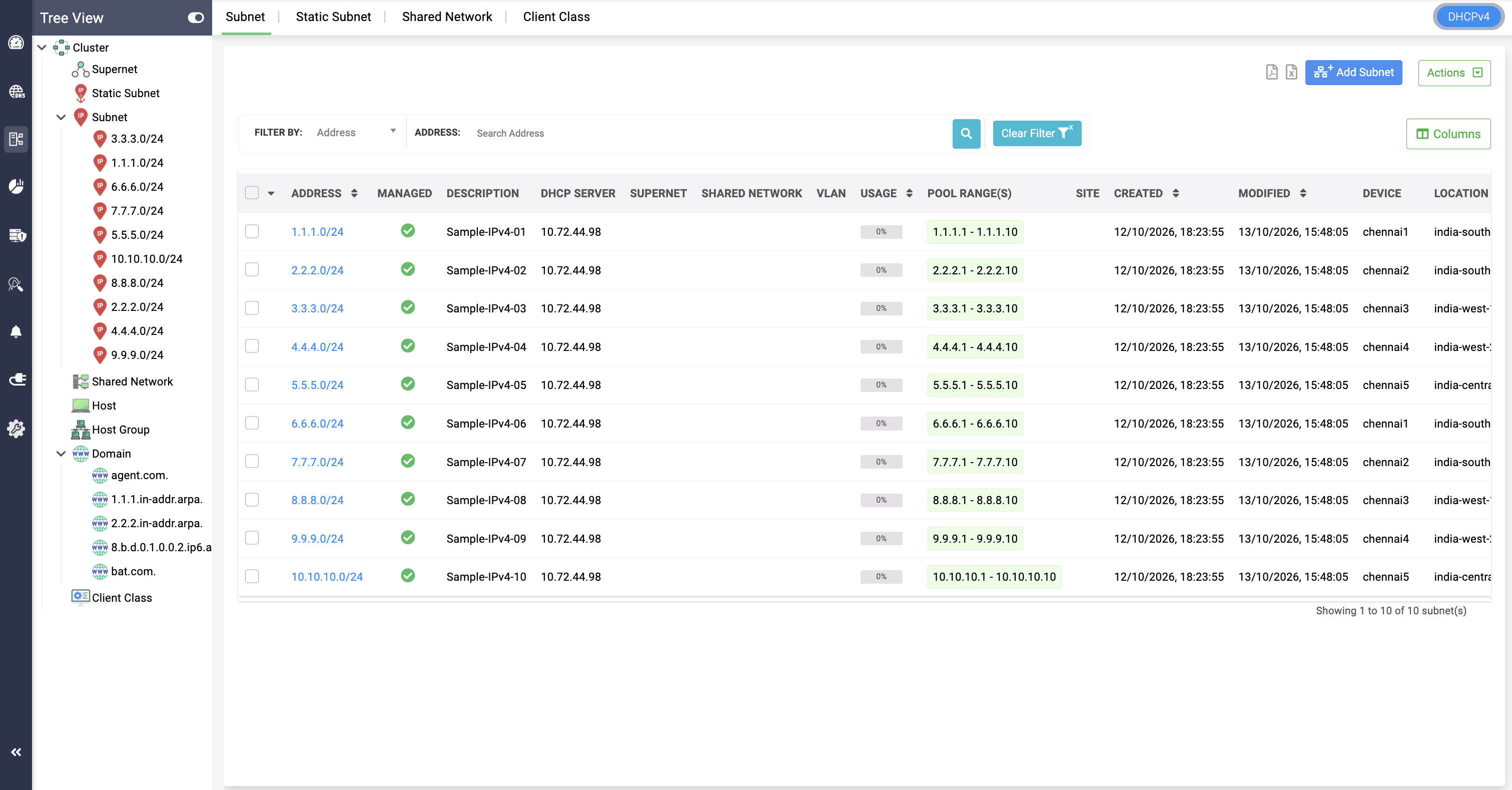Sort by USAGE column sort arrows
The height and width of the screenshot is (790, 1512).
pyautogui.click(x=909, y=193)
